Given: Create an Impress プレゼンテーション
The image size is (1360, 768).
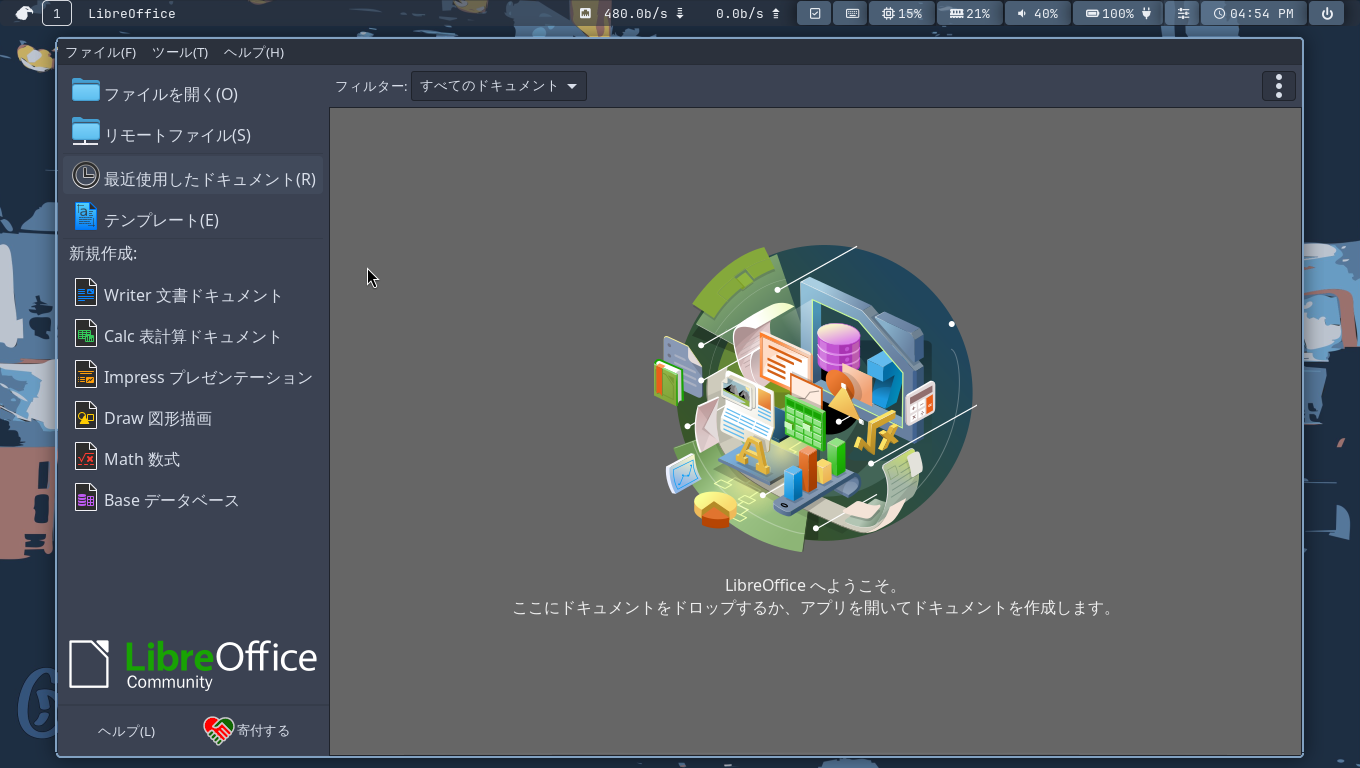Looking at the screenshot, I should (x=193, y=376).
